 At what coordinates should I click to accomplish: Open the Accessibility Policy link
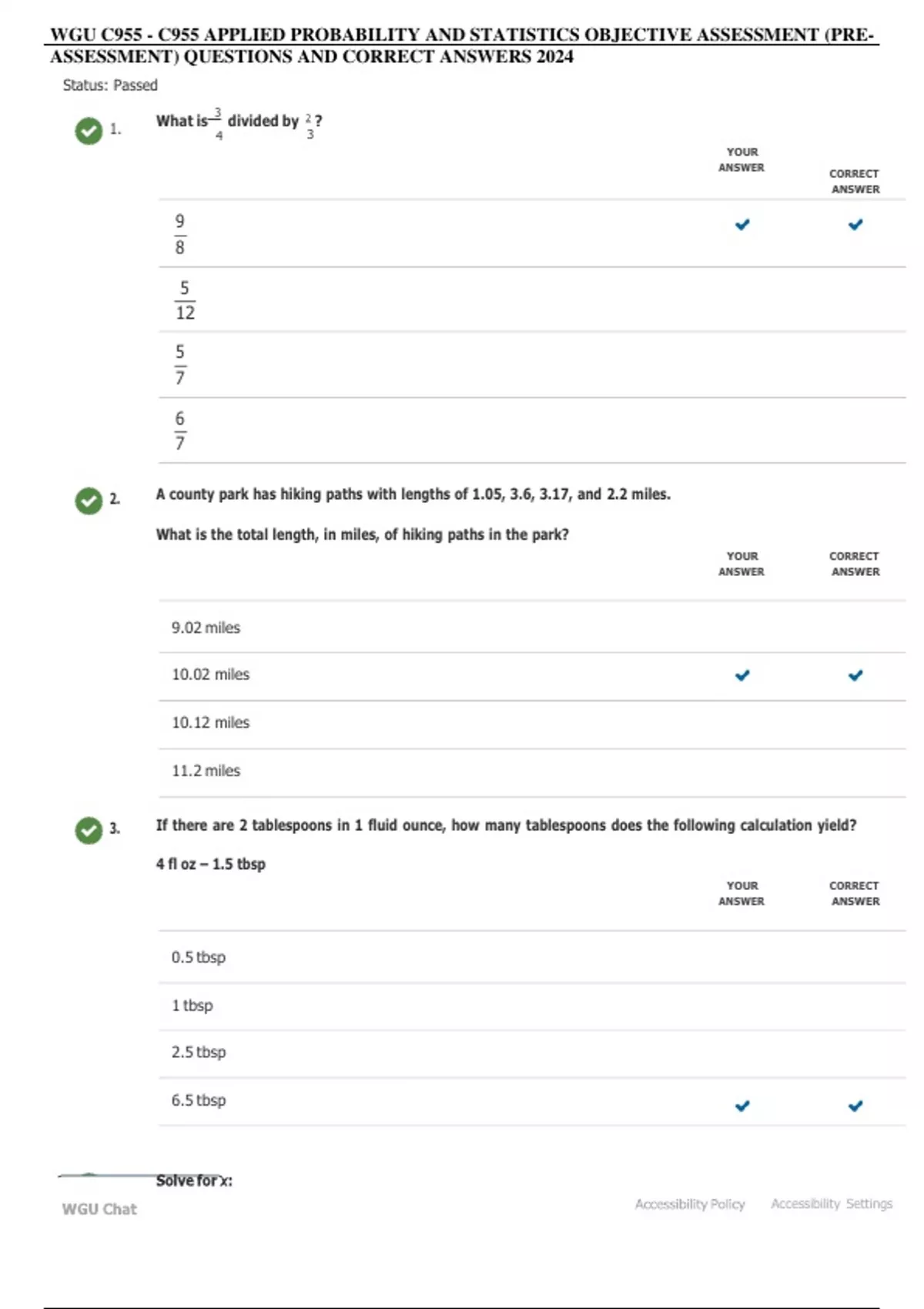(689, 1204)
